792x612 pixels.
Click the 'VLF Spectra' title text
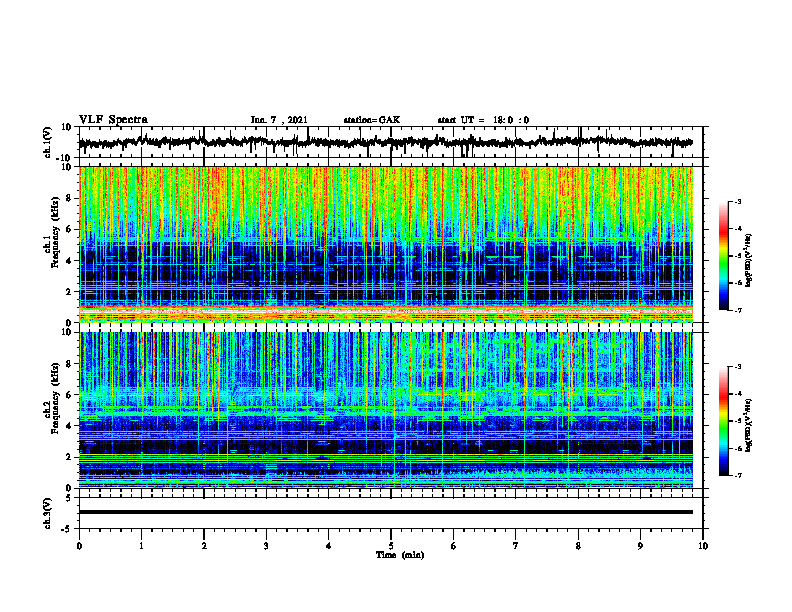[113, 120]
